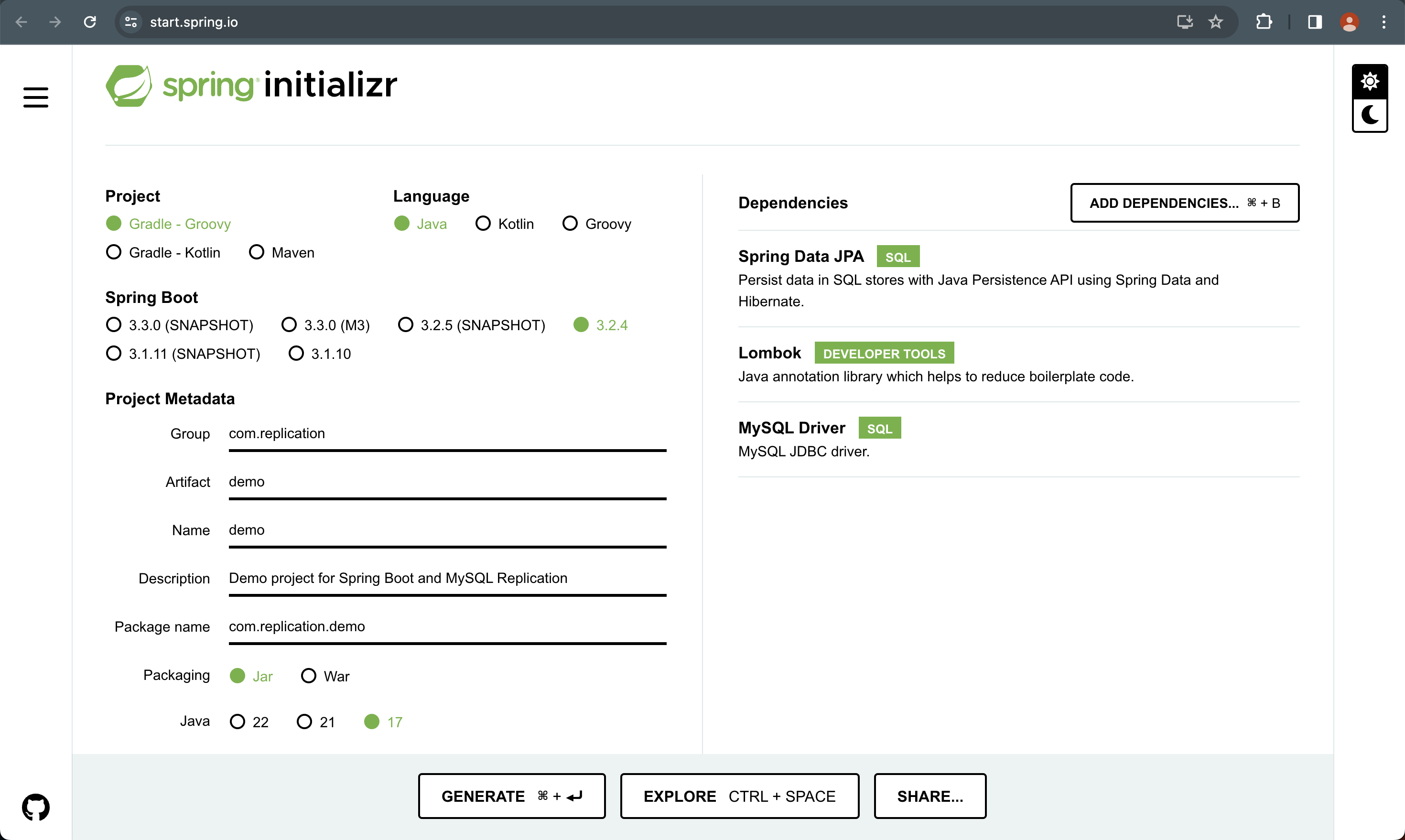Click the Spring Boot heading
The width and height of the screenshot is (1405, 840).
click(x=151, y=297)
